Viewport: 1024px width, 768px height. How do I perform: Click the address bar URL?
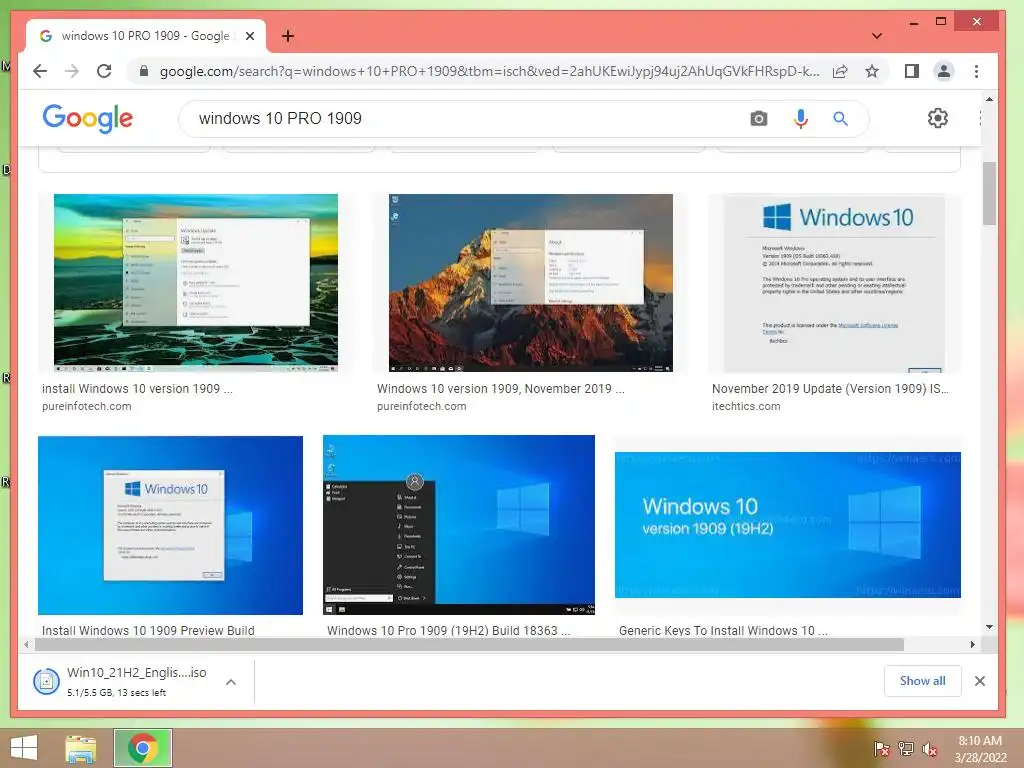(x=489, y=71)
